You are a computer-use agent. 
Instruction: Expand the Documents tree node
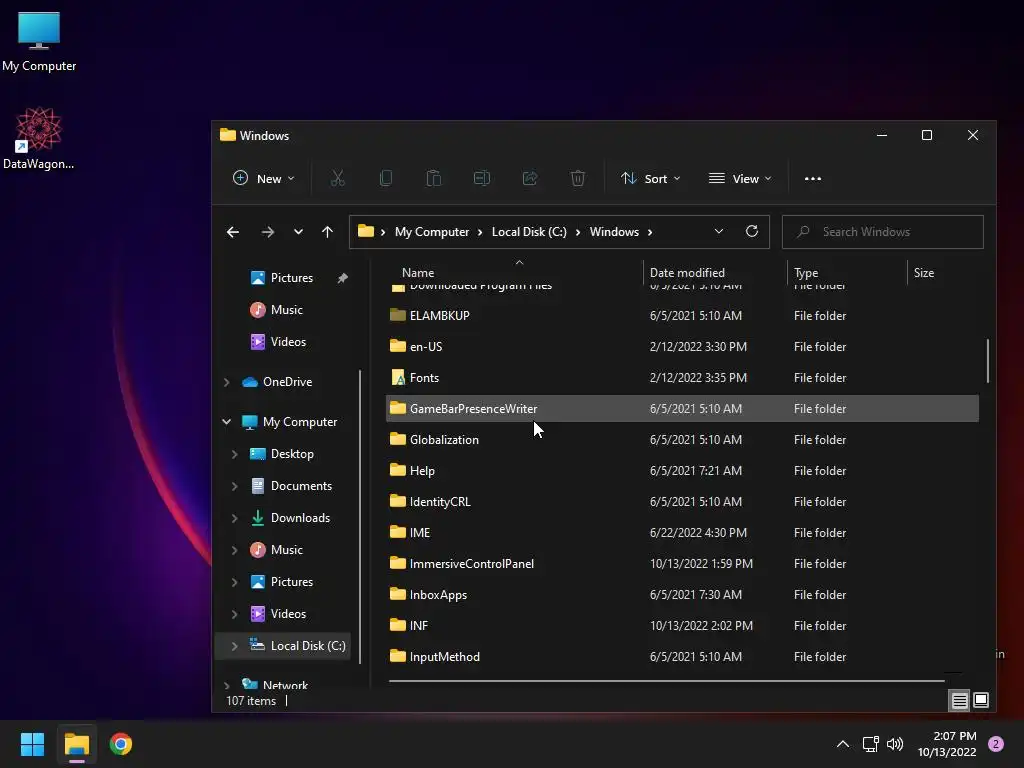(234, 486)
